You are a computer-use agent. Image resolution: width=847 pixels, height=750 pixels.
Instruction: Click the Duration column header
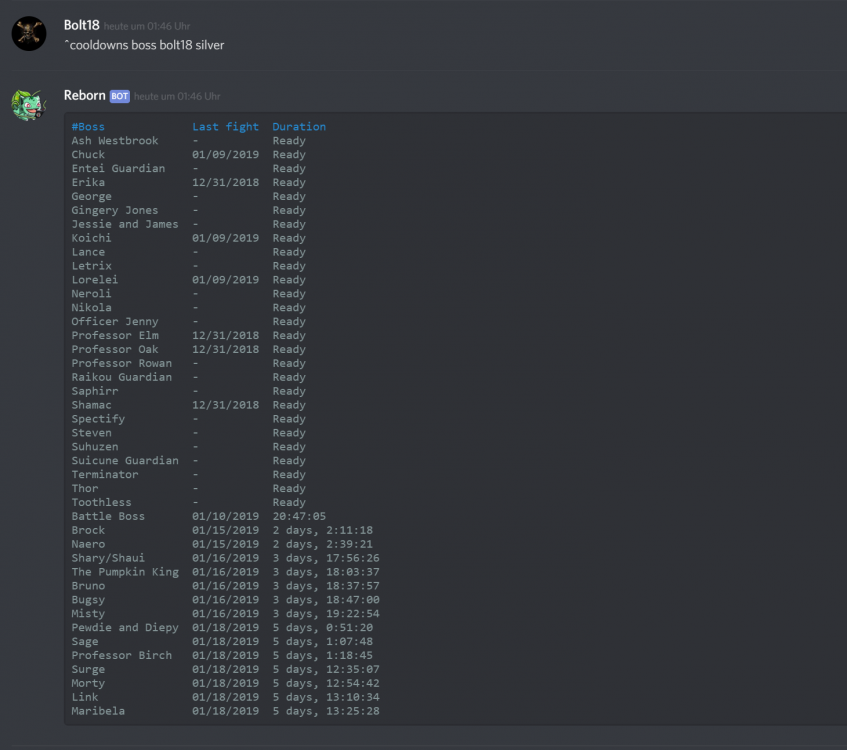[299, 127]
